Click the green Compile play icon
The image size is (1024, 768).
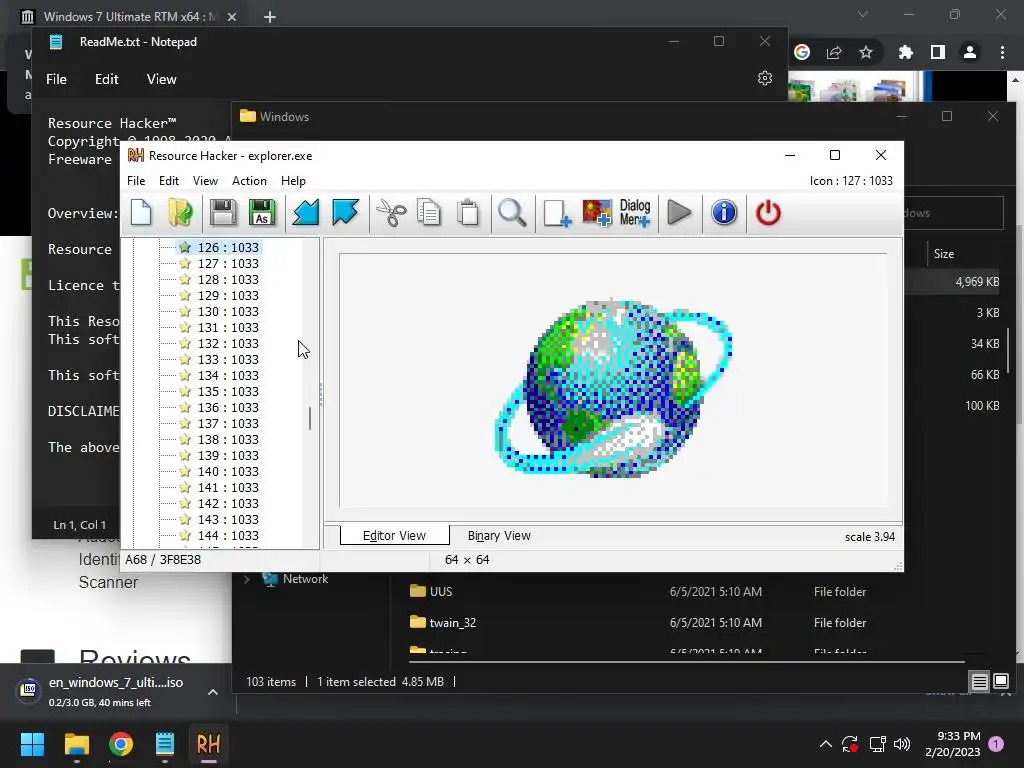(x=679, y=213)
